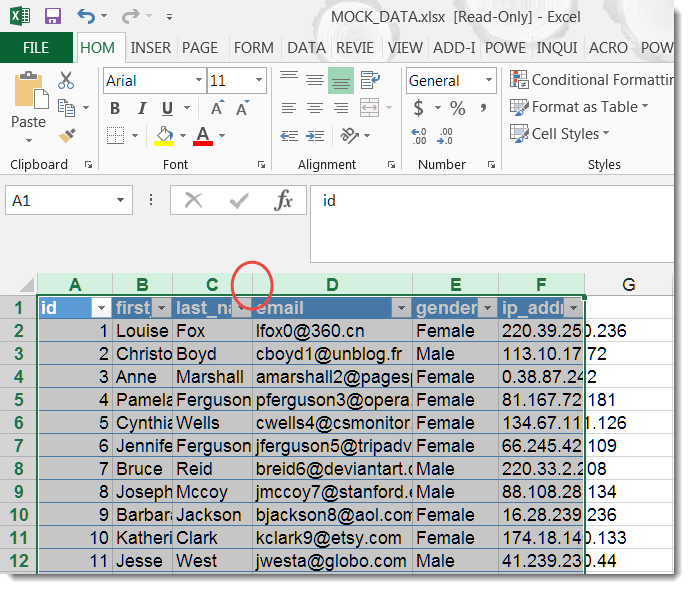Open Number group dialog launcher
This screenshot has width=689, height=589.
[491, 165]
